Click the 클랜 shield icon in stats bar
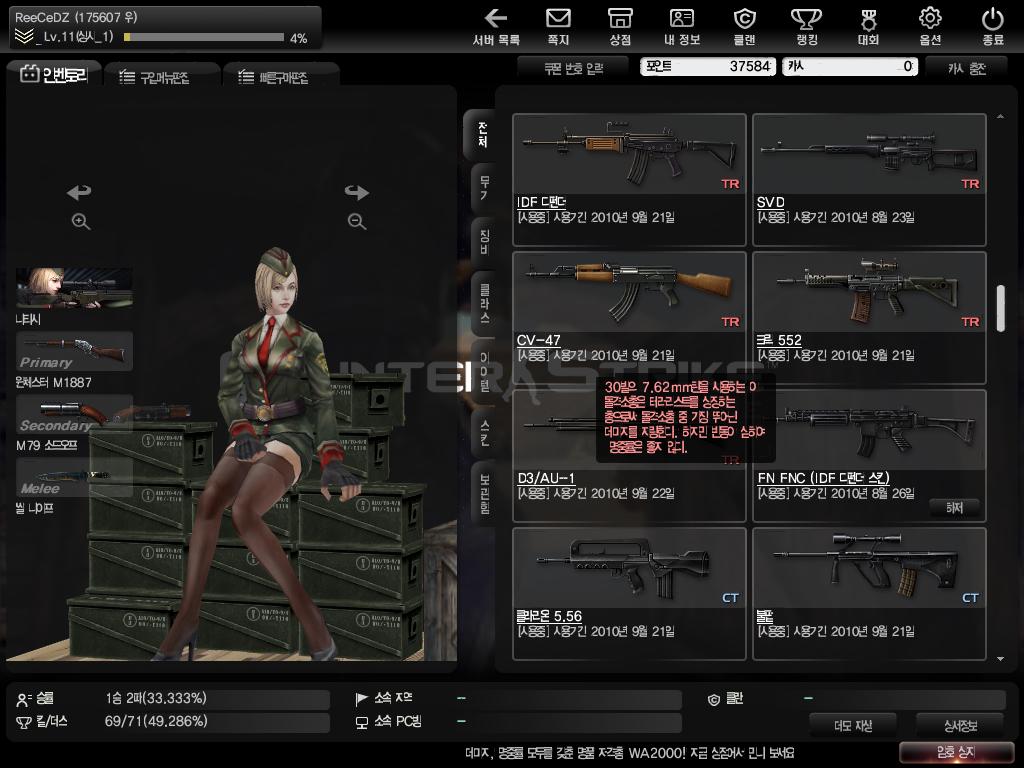1024x768 pixels. [x=714, y=699]
